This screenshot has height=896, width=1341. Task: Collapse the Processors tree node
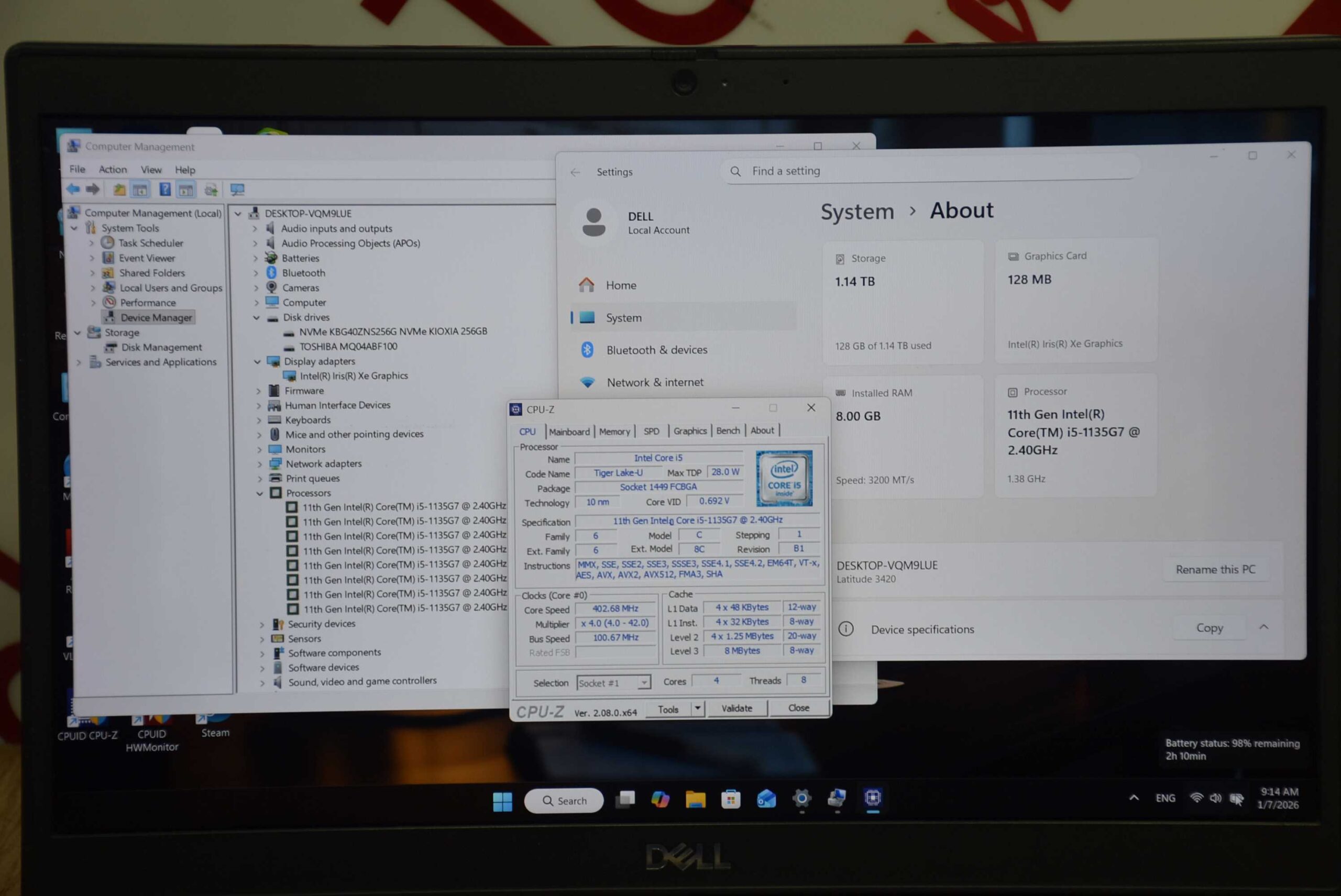260,493
